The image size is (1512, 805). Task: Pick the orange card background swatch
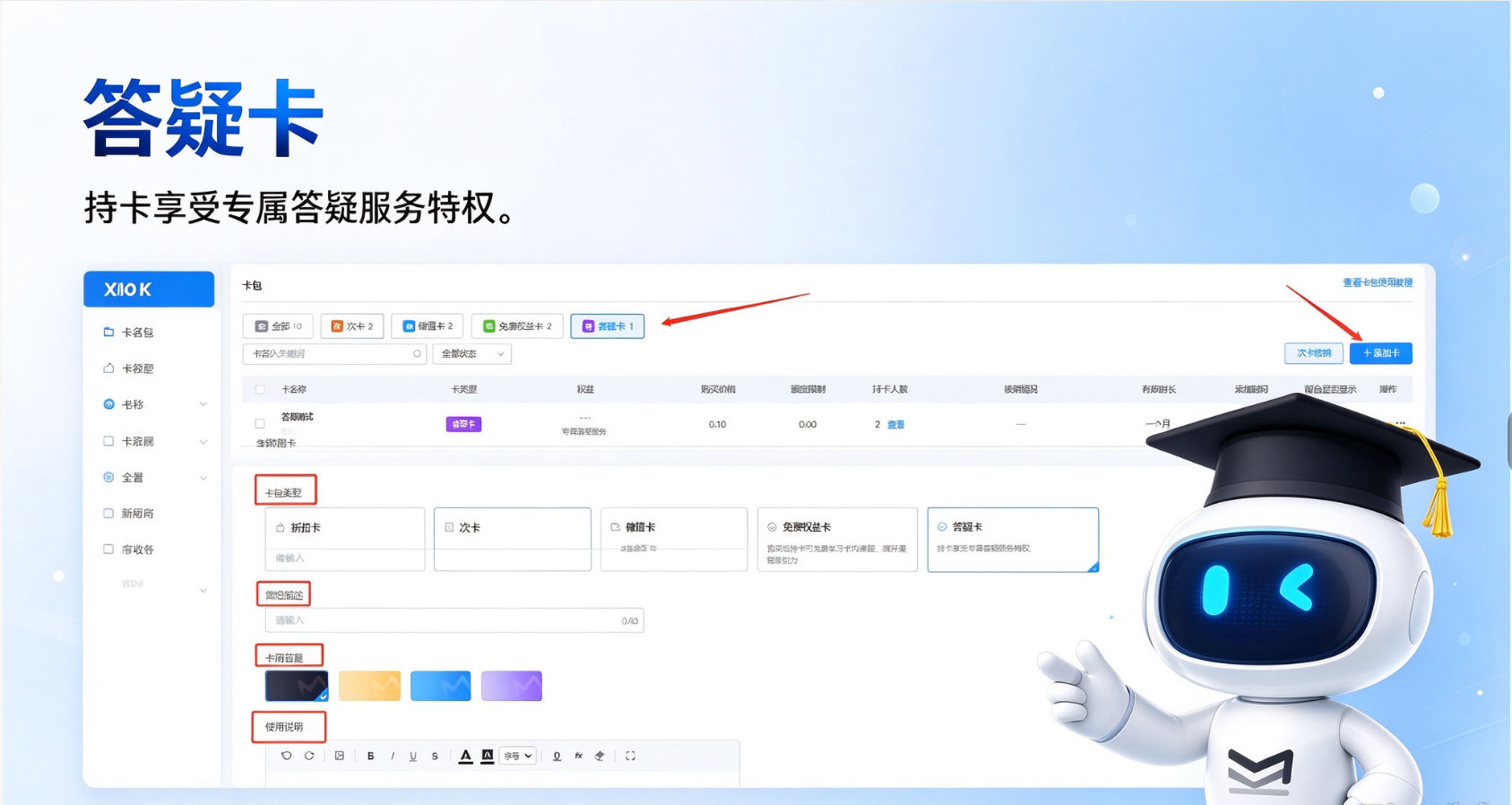(x=369, y=686)
